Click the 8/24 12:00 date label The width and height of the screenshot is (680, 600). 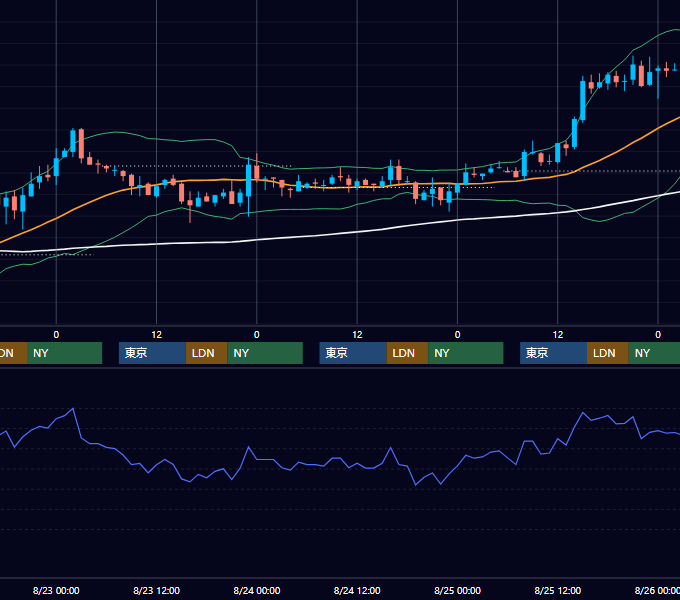[357, 590]
